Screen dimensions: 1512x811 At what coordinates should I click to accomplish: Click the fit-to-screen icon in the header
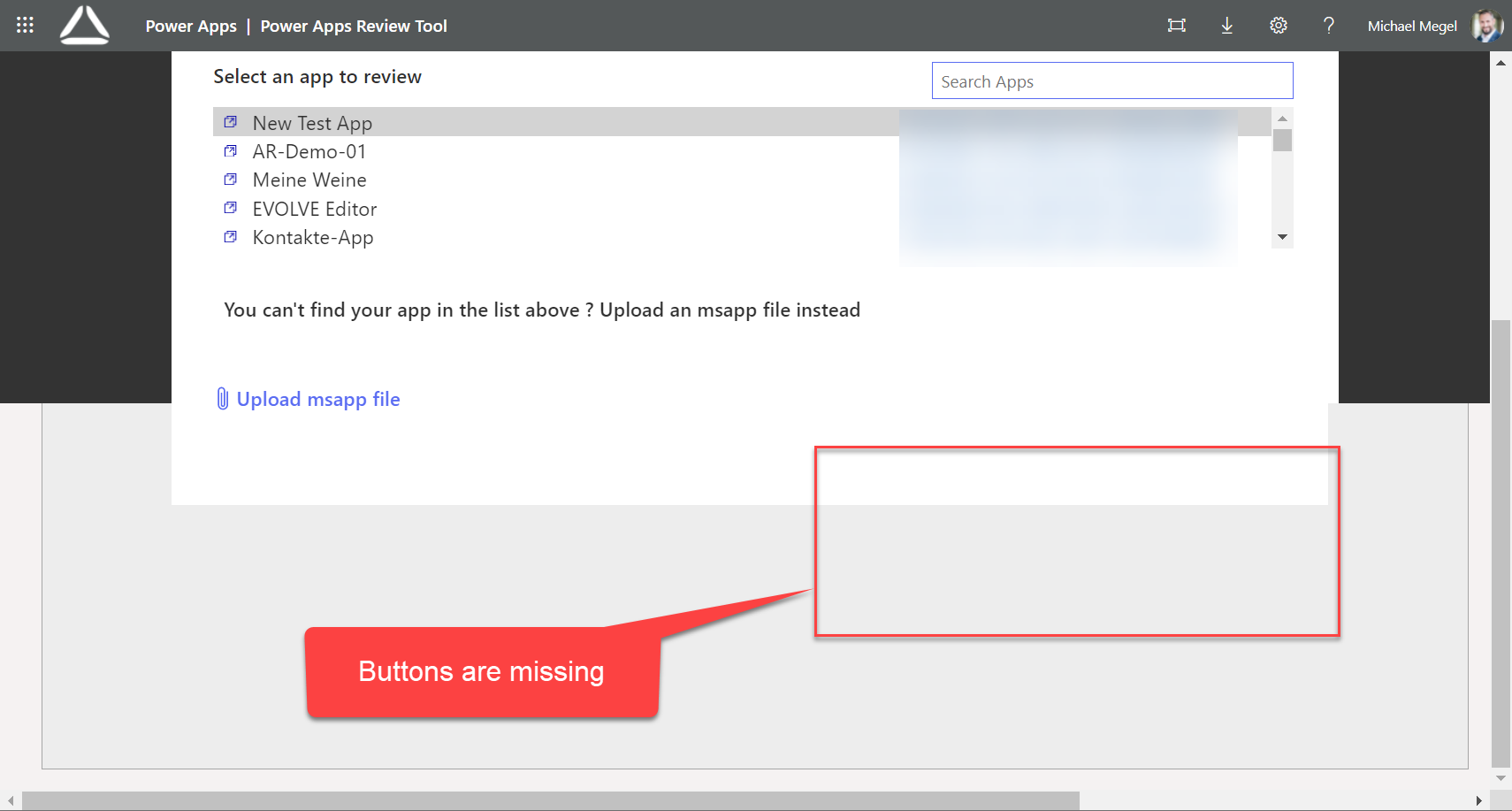(x=1176, y=26)
